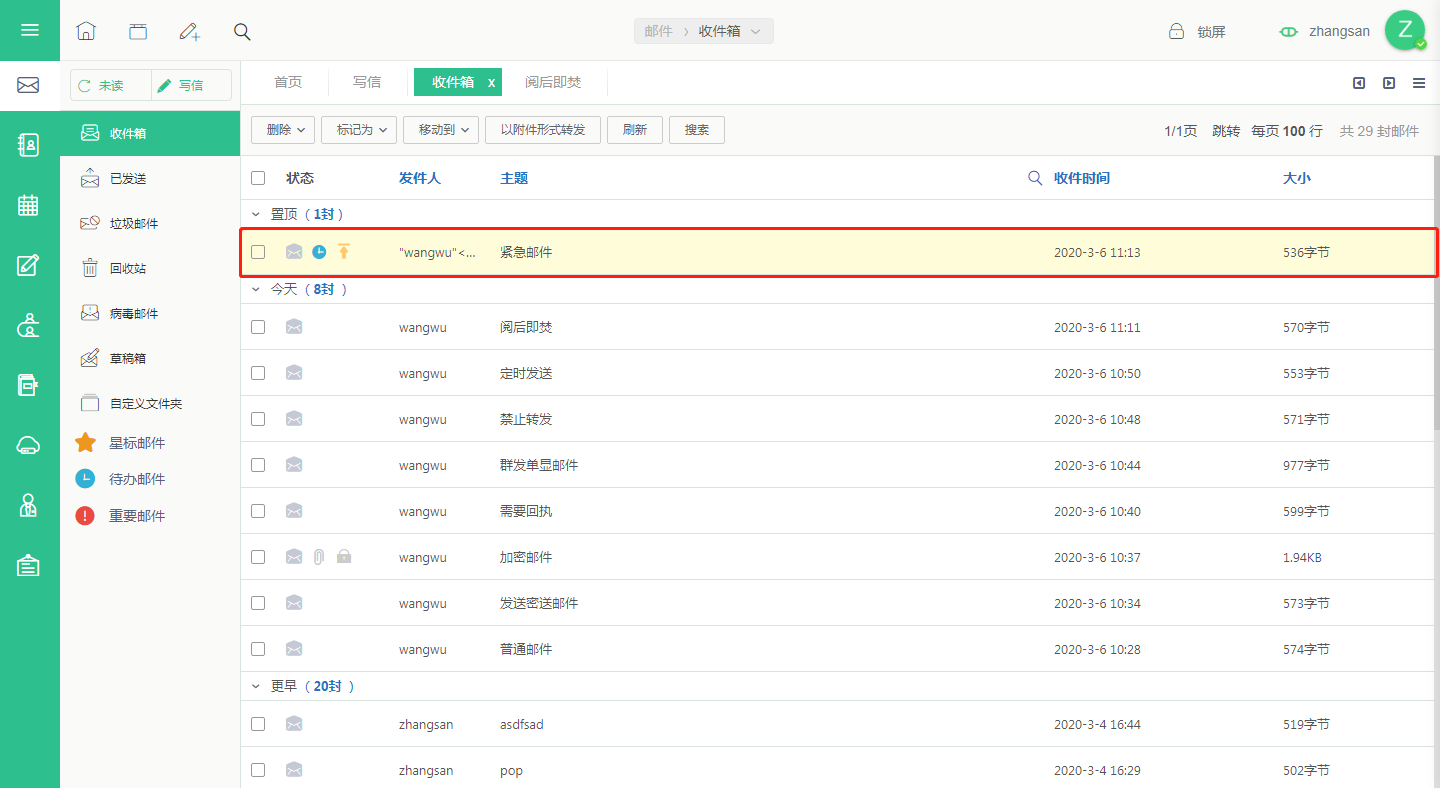Open the 标记为 dropdown

359,130
